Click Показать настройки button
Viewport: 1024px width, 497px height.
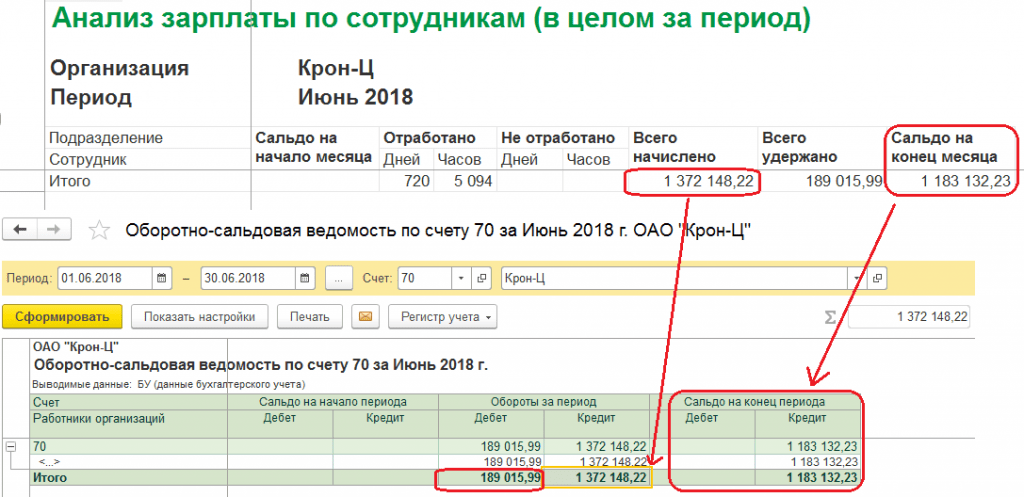(x=199, y=317)
